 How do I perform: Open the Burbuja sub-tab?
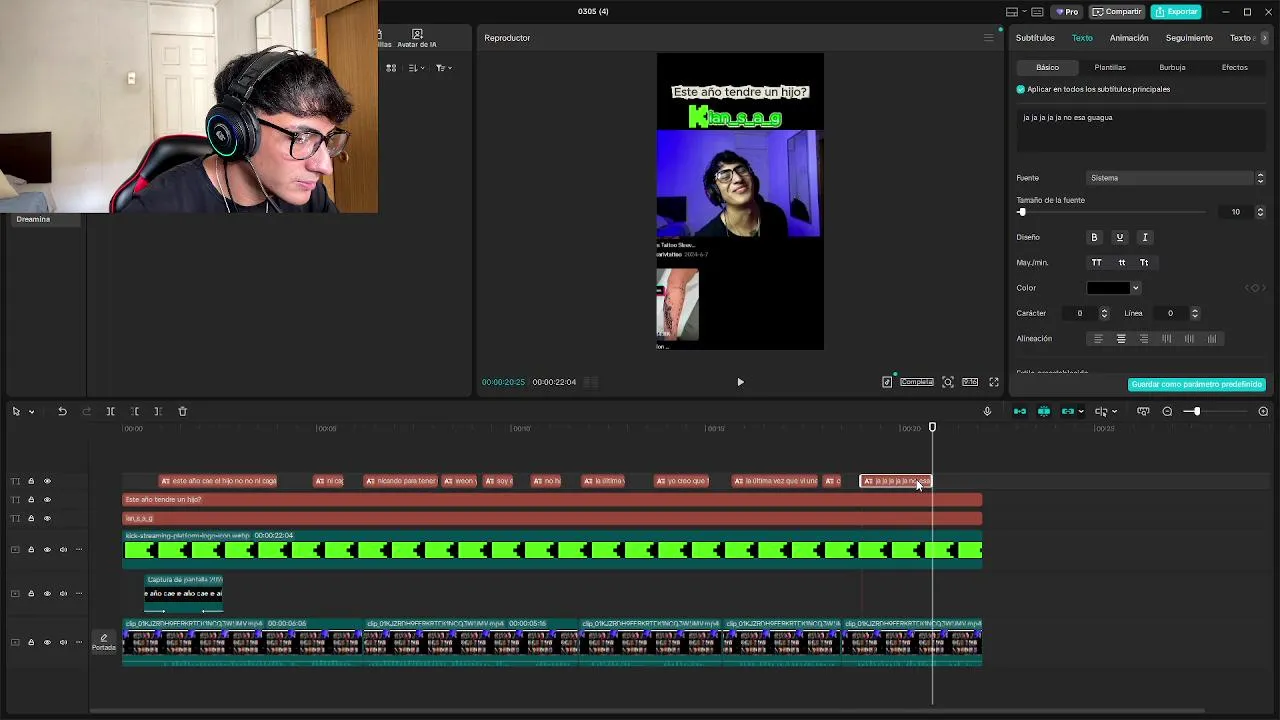[1172, 67]
